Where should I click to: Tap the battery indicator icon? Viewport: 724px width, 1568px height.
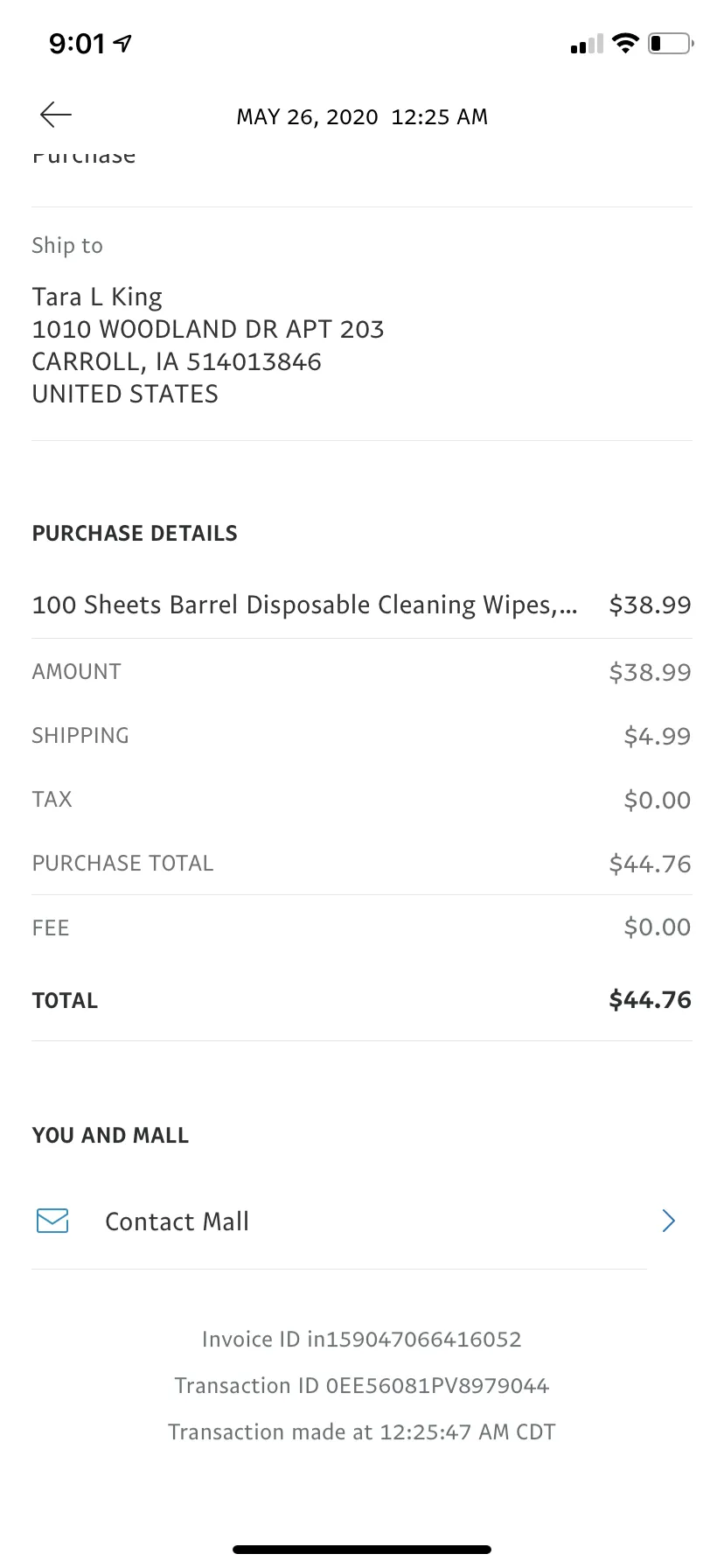(671, 43)
